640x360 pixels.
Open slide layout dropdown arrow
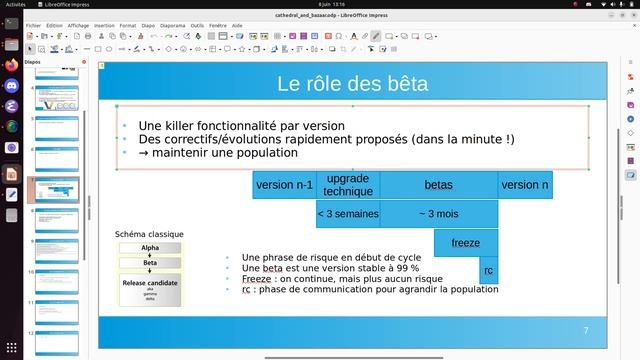pos(436,36)
